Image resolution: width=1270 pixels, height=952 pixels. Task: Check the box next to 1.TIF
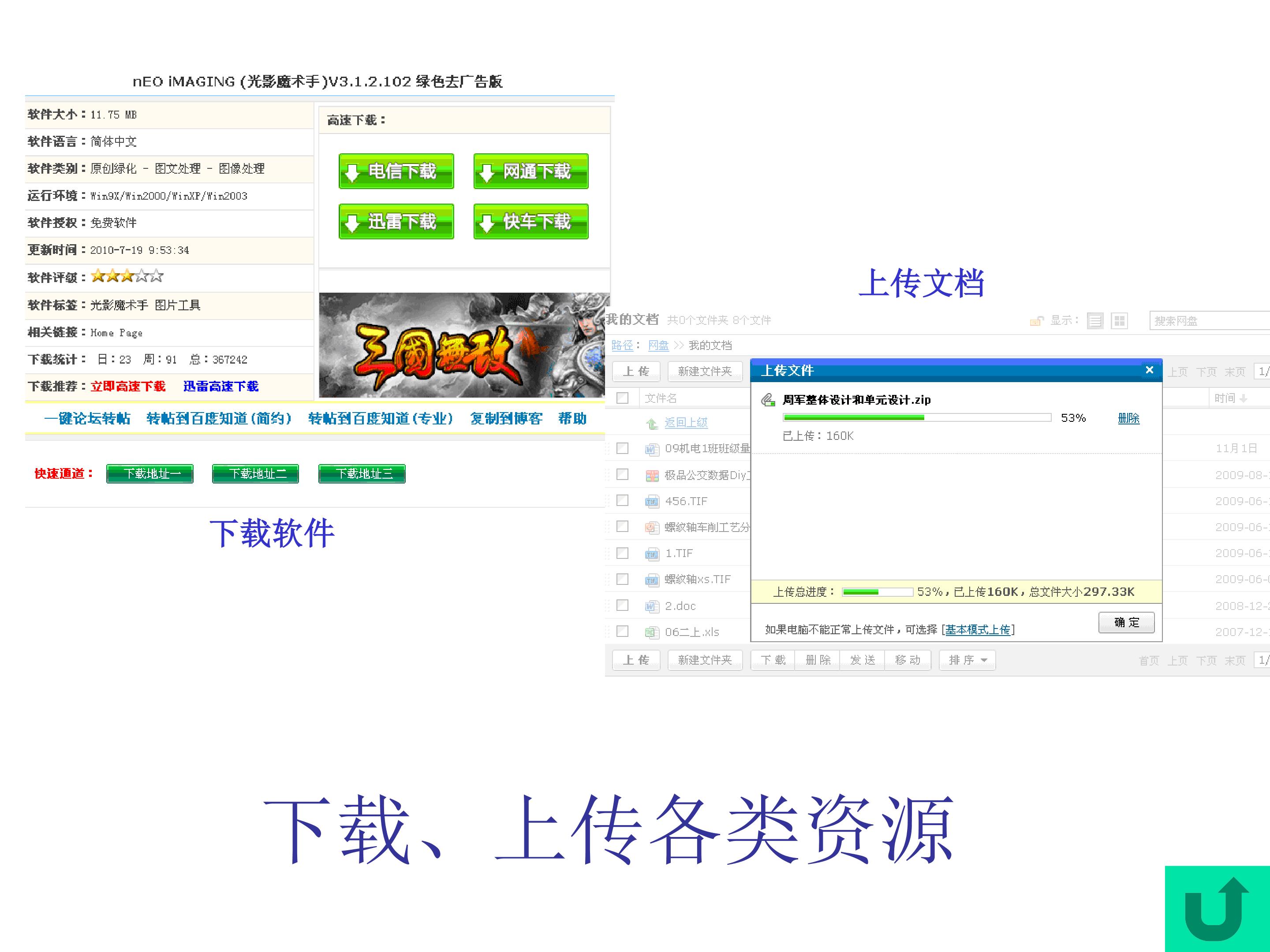pyautogui.click(x=622, y=553)
